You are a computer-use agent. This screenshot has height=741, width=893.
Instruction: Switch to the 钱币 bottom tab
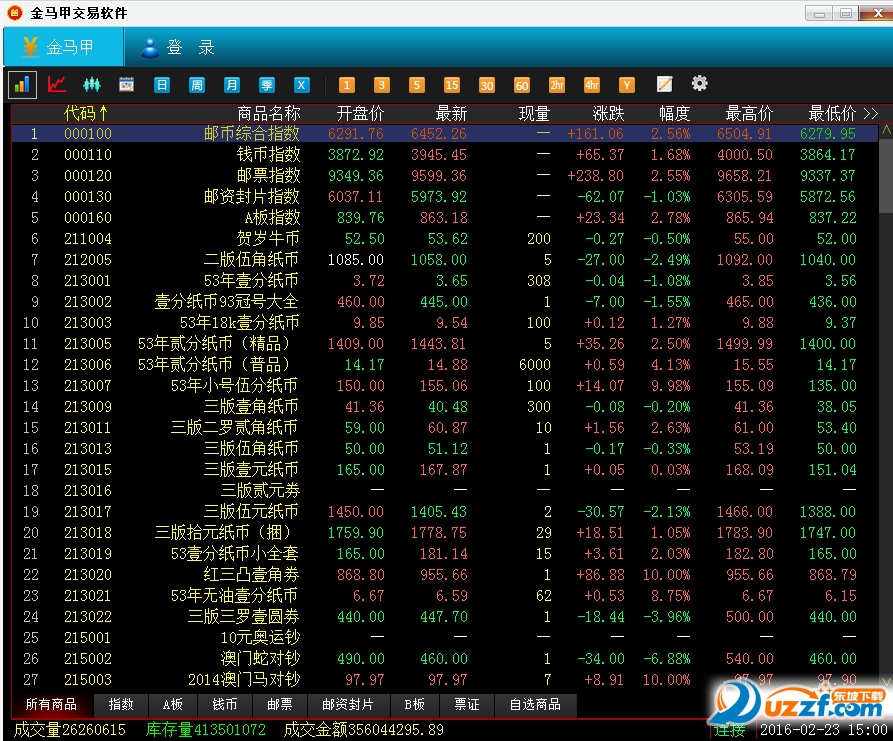(x=224, y=705)
